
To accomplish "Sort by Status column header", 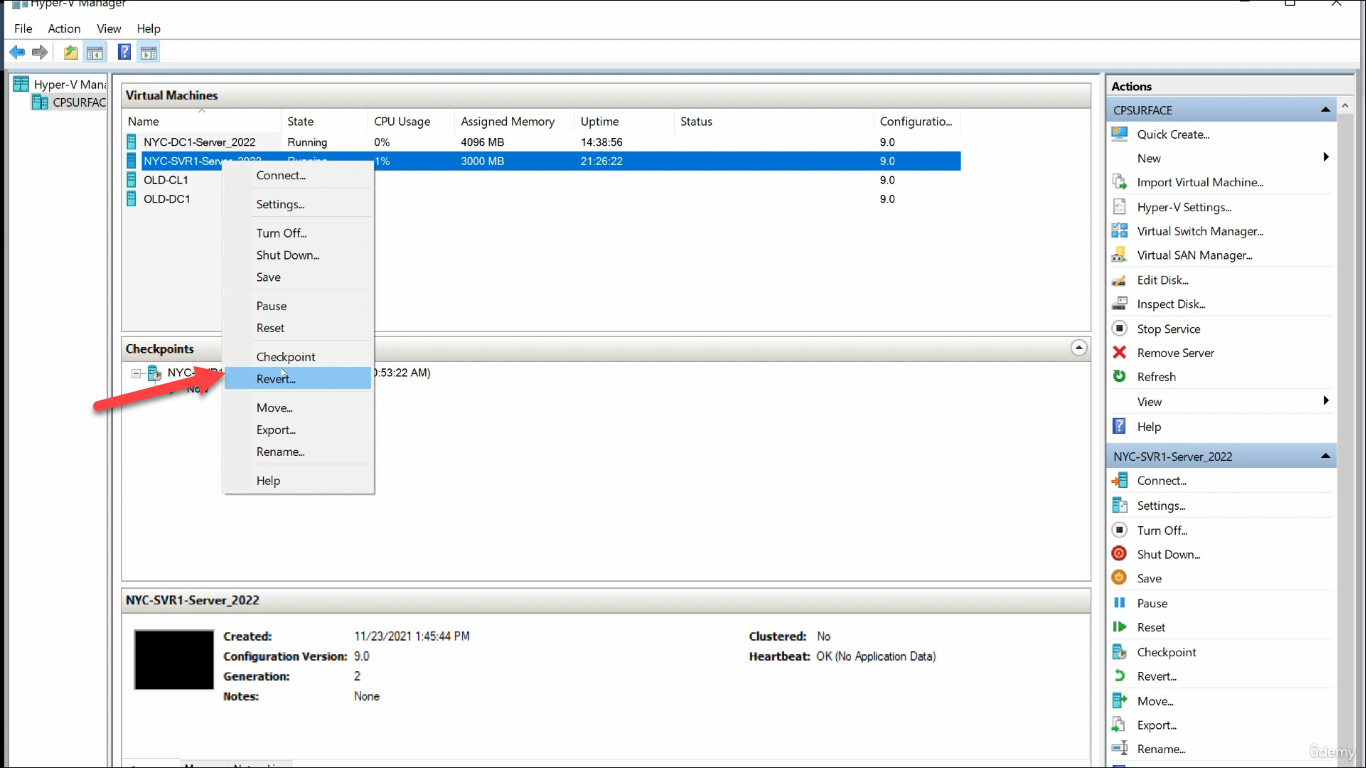I will click(773, 121).
